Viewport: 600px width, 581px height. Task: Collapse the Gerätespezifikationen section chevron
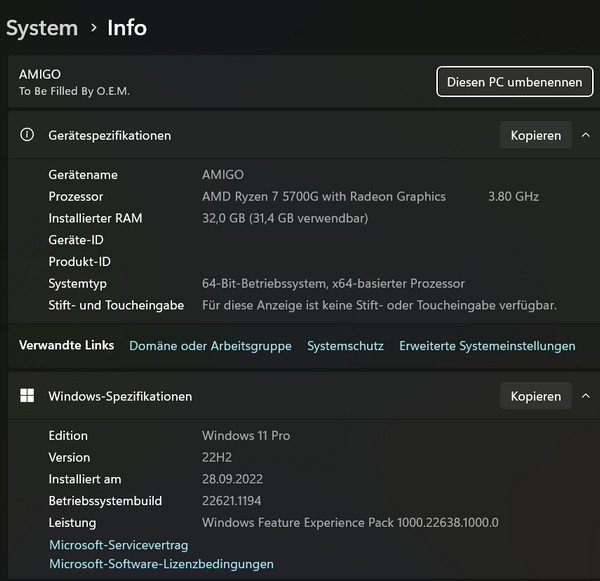coord(585,135)
